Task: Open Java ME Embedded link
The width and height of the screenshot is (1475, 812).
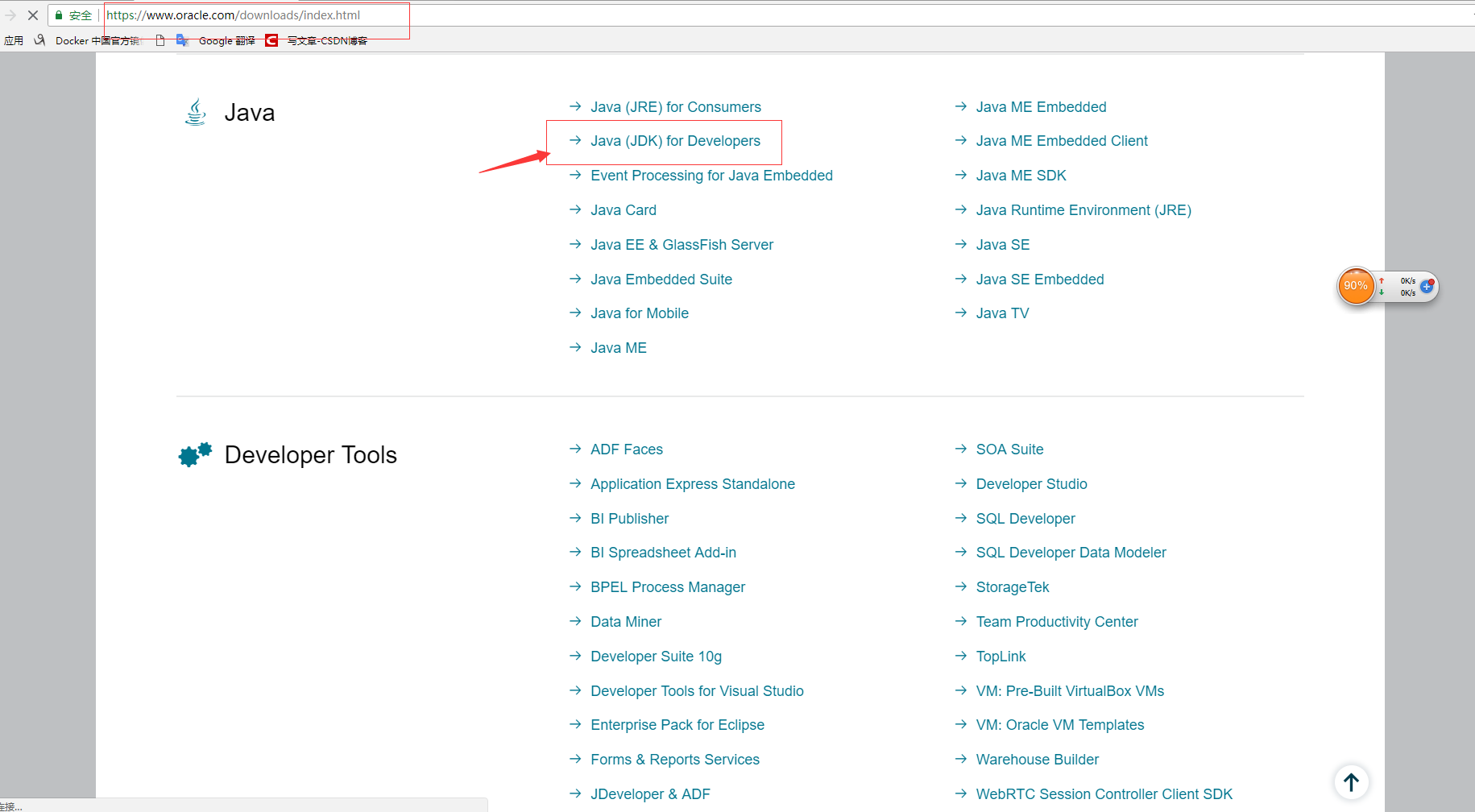Action: [1041, 107]
